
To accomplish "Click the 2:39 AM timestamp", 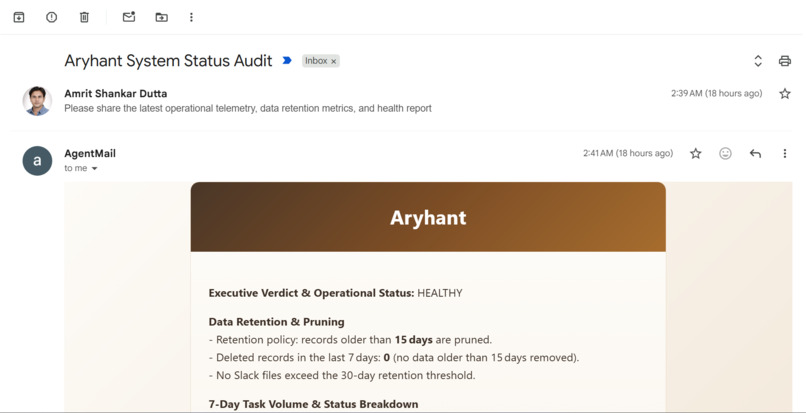I will tap(717, 94).
